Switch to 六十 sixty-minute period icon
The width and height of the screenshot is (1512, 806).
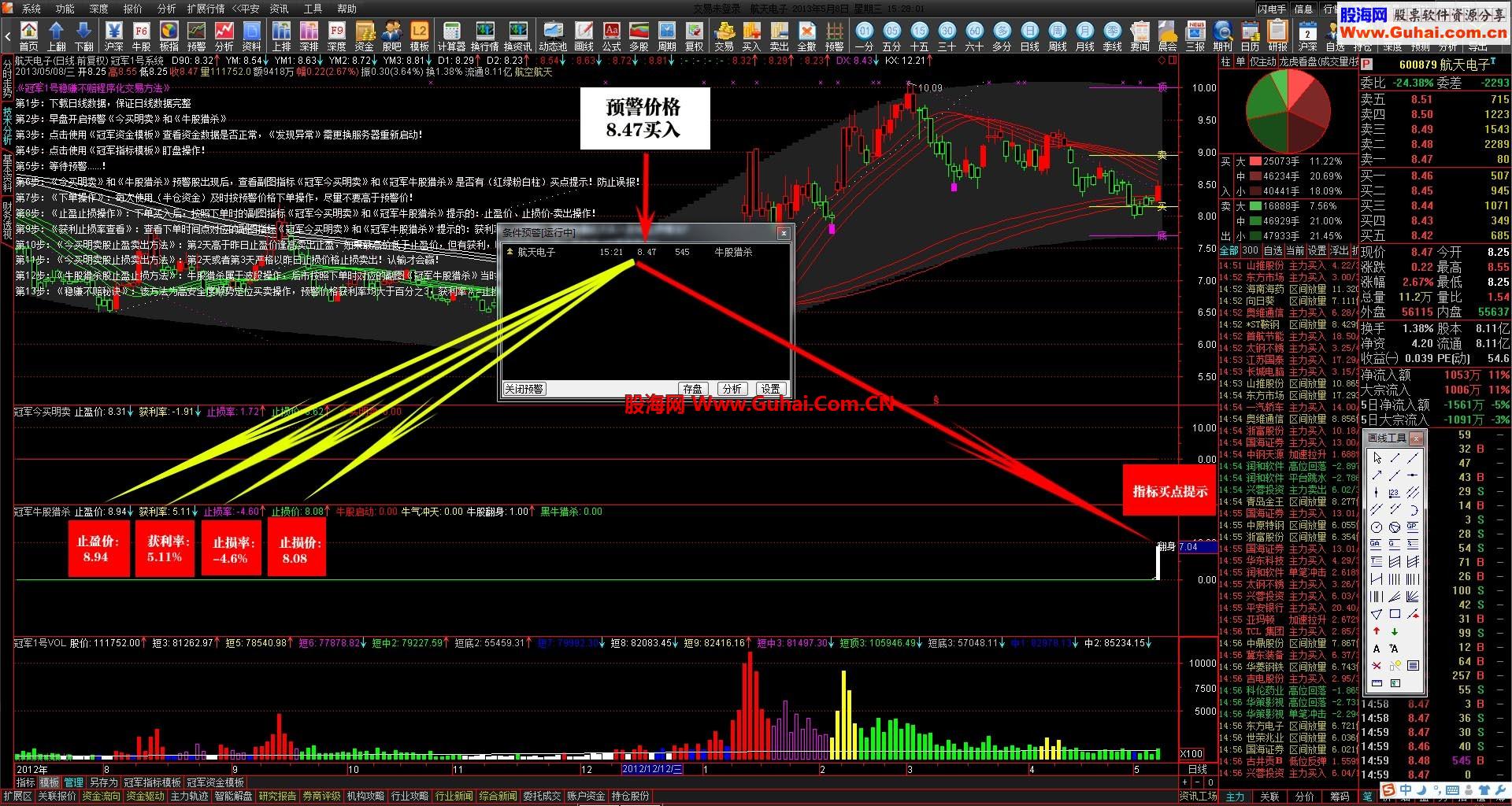975,35
